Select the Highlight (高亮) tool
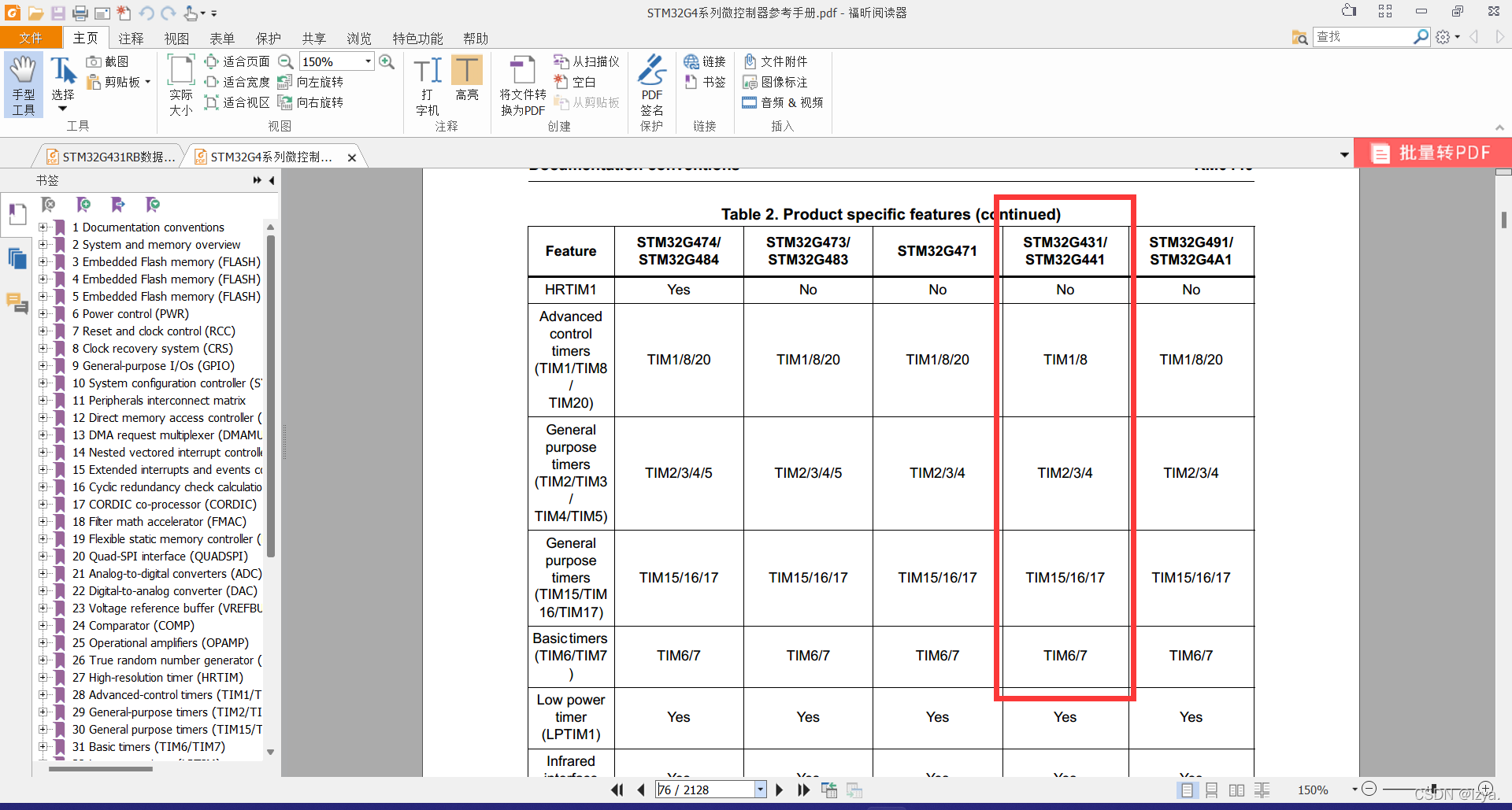 point(467,79)
